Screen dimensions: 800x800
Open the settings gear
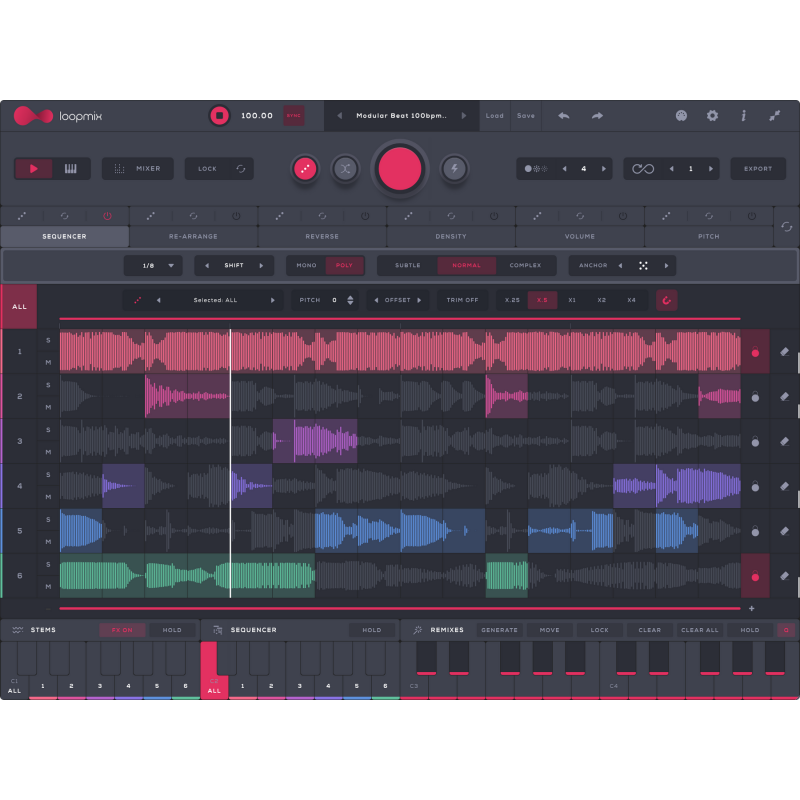point(712,116)
